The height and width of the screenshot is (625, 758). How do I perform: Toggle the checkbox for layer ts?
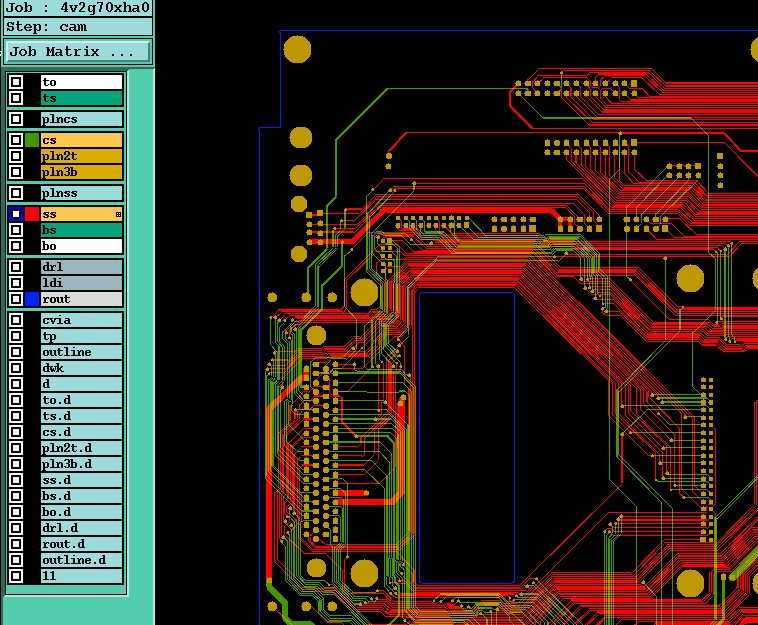point(16,98)
